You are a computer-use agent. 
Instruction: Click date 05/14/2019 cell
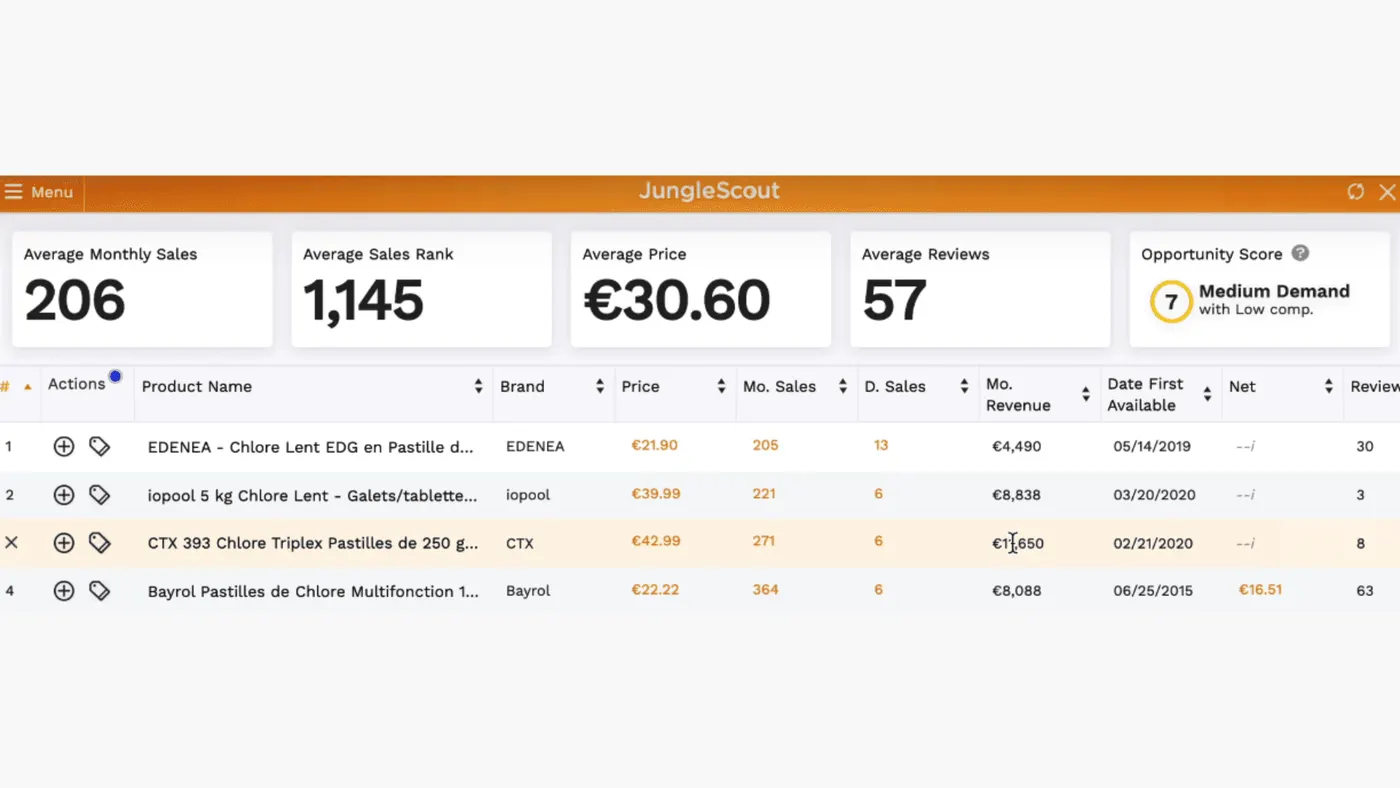1152,447
